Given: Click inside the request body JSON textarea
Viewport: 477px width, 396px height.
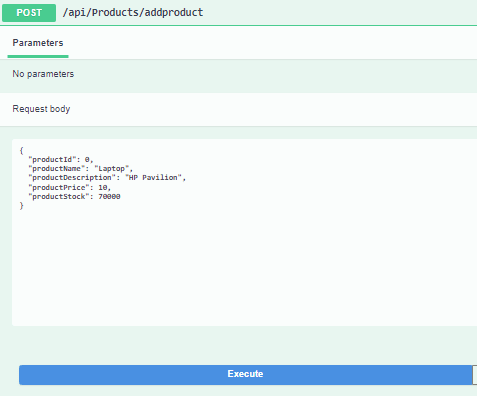Looking at the screenshot, I should [x=244, y=232].
